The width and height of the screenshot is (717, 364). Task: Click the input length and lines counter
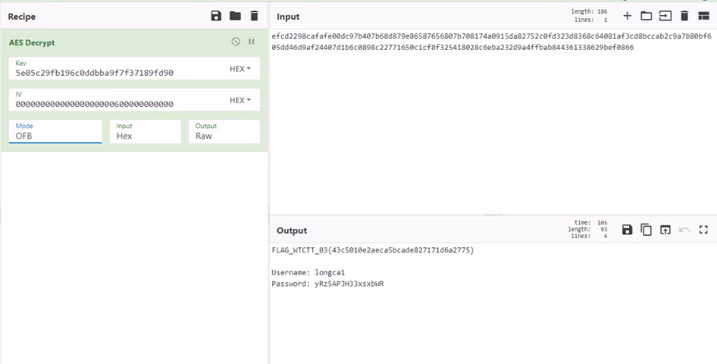coord(589,16)
